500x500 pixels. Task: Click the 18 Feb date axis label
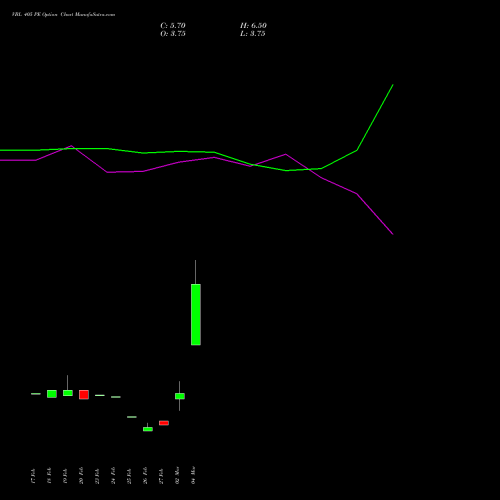coord(49,476)
